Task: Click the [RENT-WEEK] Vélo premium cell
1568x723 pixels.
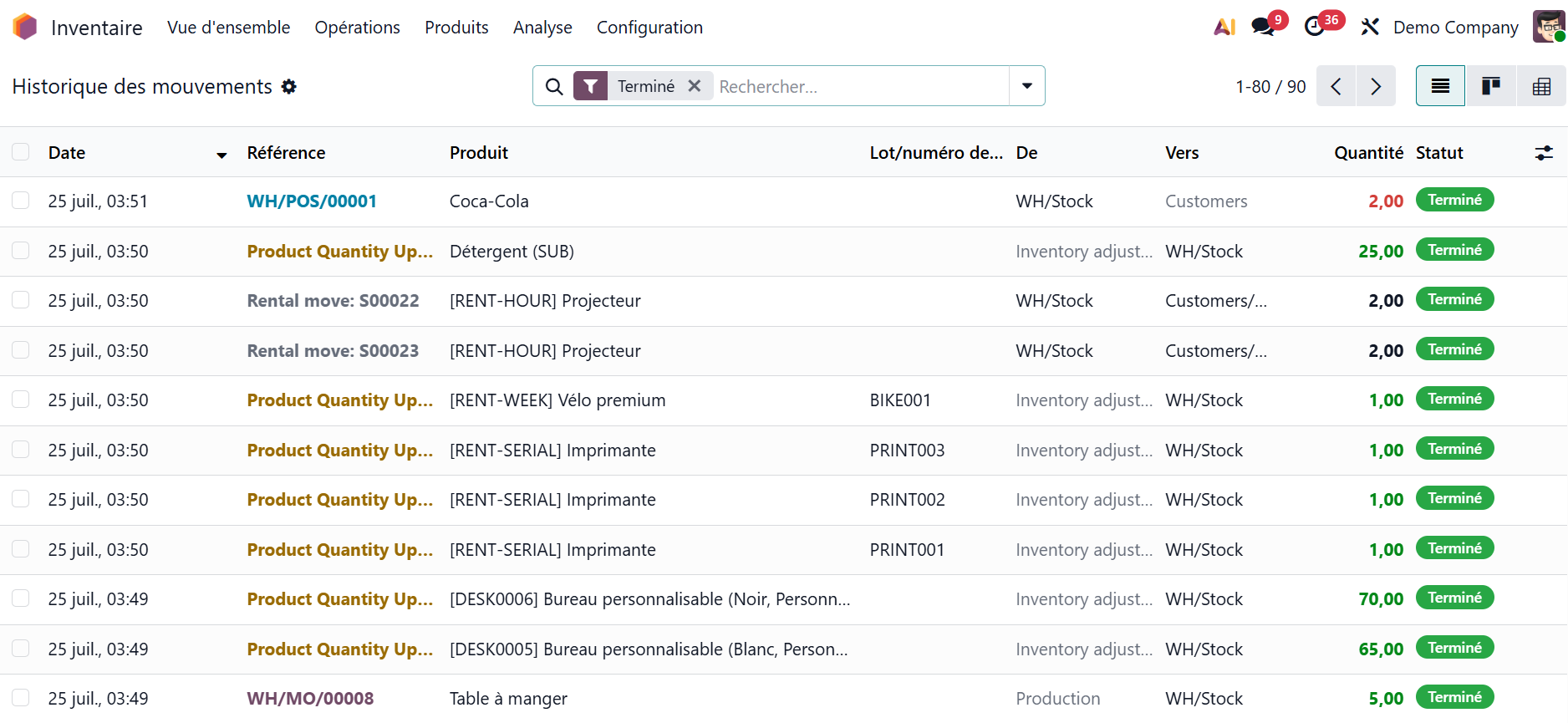Action: 557,400
